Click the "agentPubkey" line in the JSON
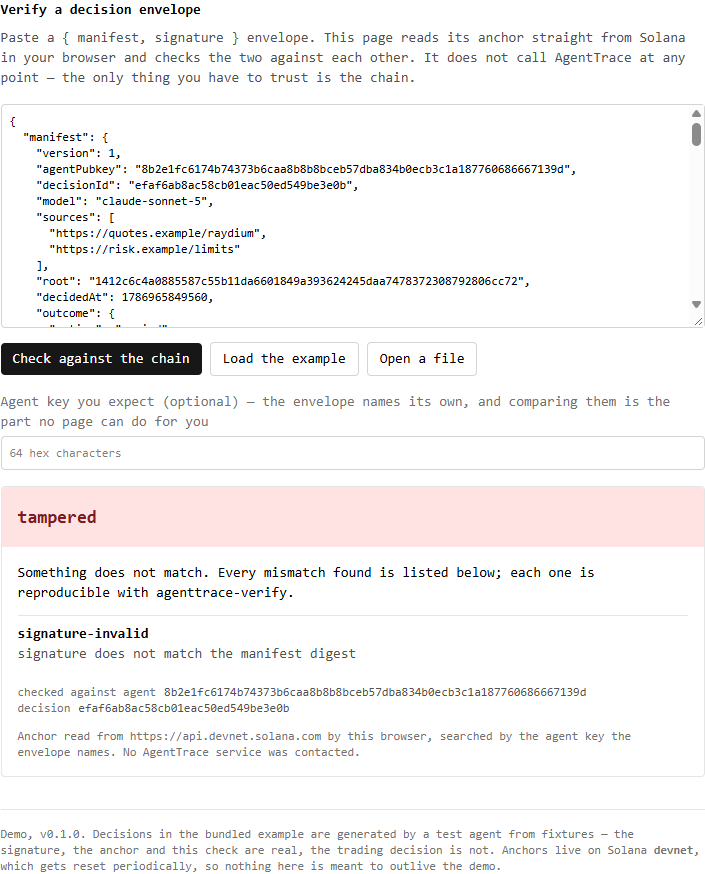 click(x=306, y=169)
